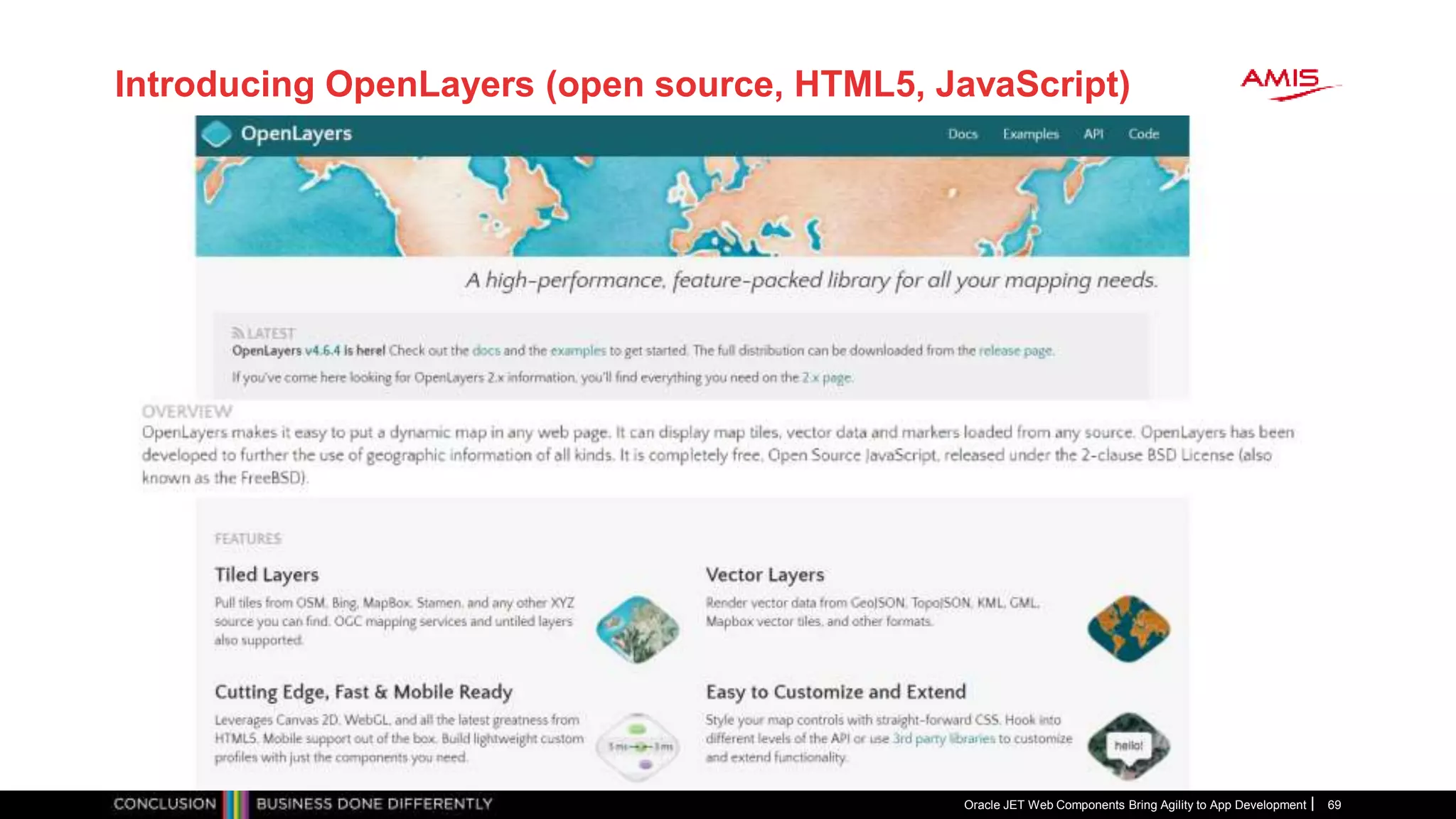The image size is (1456, 819).
Task: Click the FEATURES section label
Action: (x=248, y=539)
